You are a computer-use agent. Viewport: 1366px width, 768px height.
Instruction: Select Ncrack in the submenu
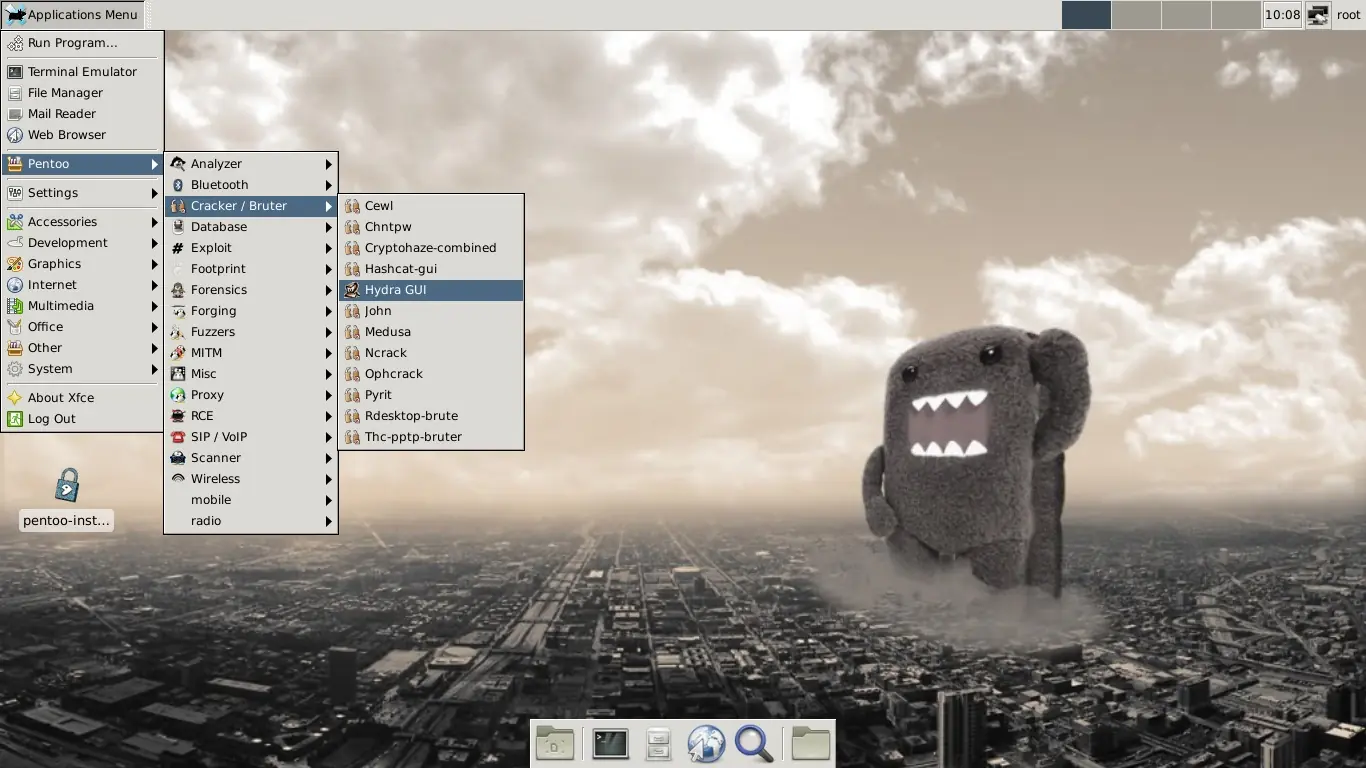point(431,353)
